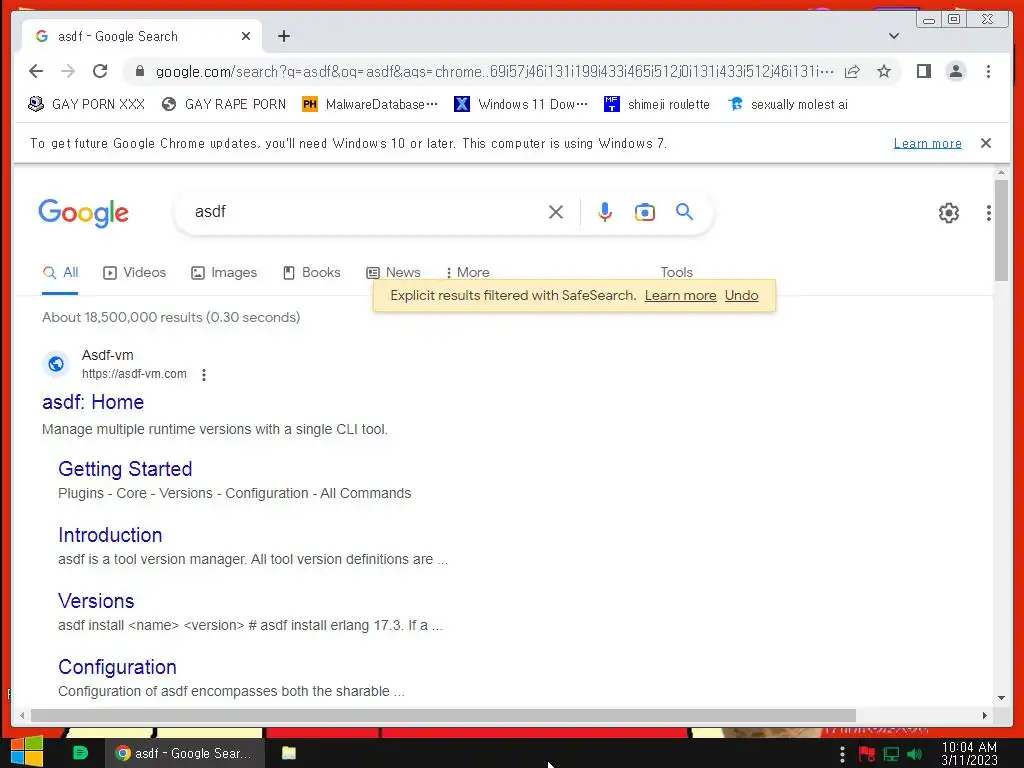Focus the Google search box containing asdf
This screenshot has height=768, width=1024.
366,212
